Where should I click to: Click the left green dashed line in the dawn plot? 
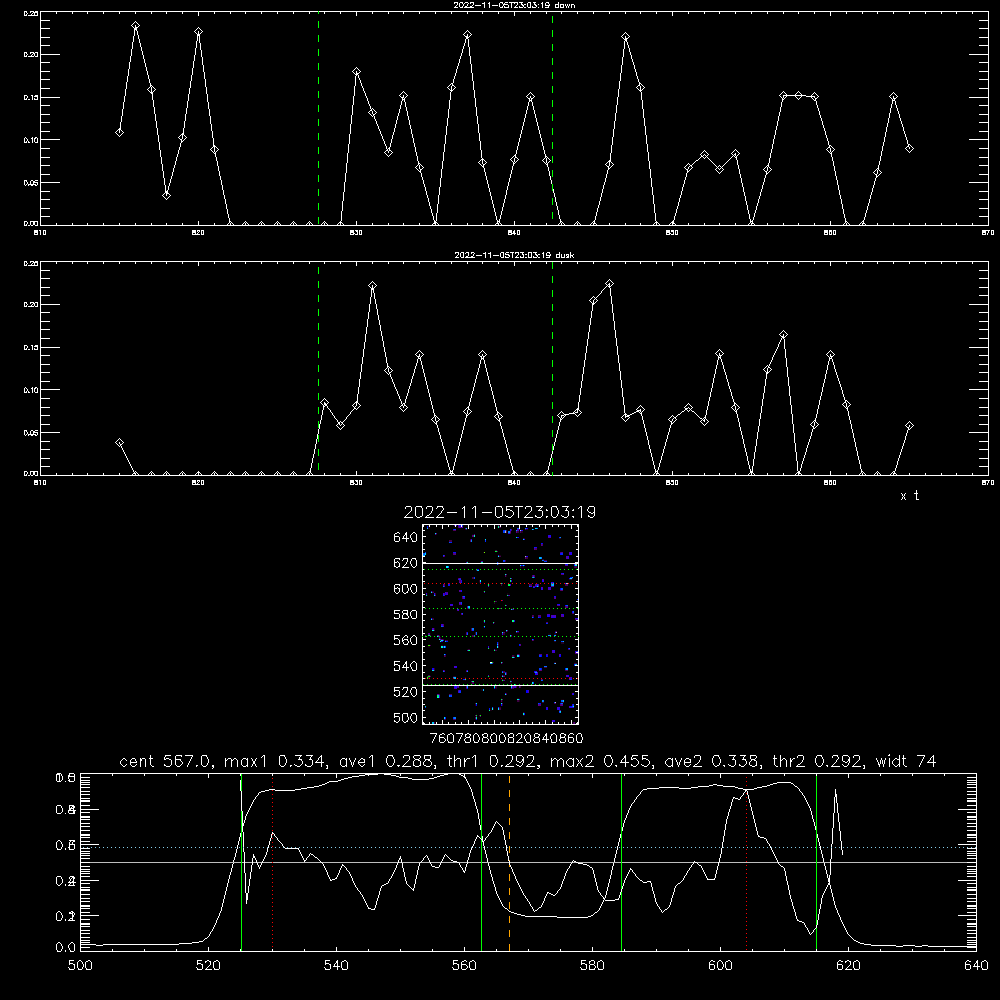(318, 118)
